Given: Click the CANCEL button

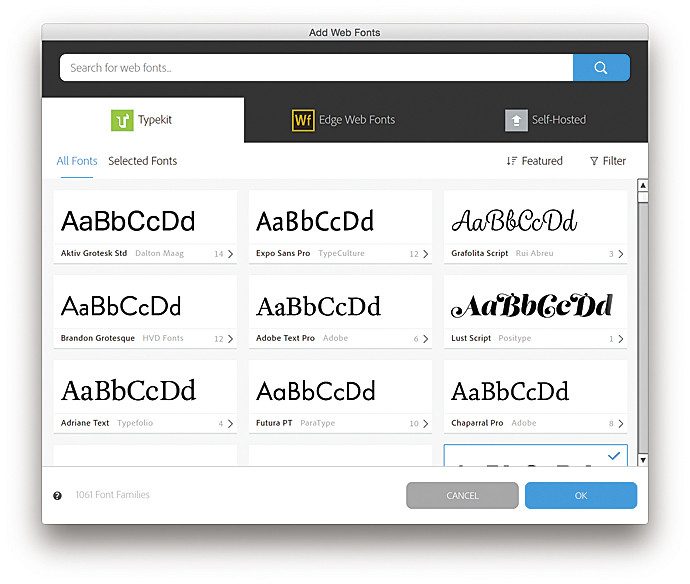Looking at the screenshot, I should click(x=462, y=496).
